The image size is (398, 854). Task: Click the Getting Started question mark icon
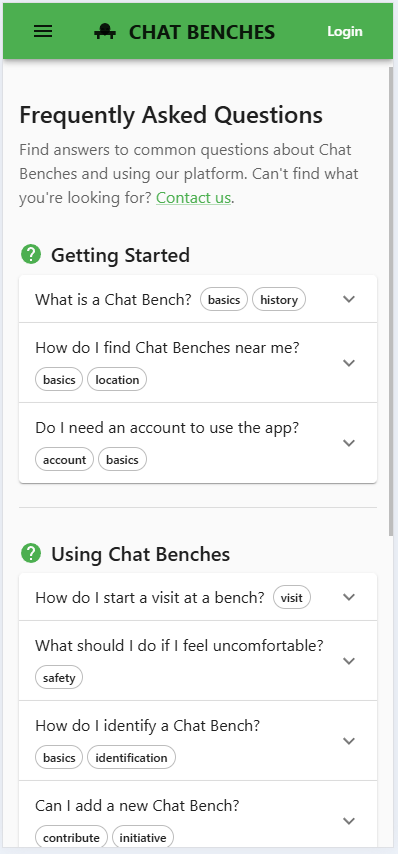pos(31,254)
